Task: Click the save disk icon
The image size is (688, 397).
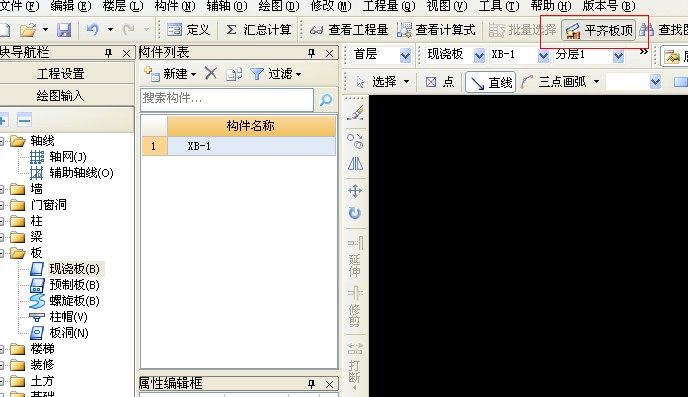Action: (x=64, y=30)
